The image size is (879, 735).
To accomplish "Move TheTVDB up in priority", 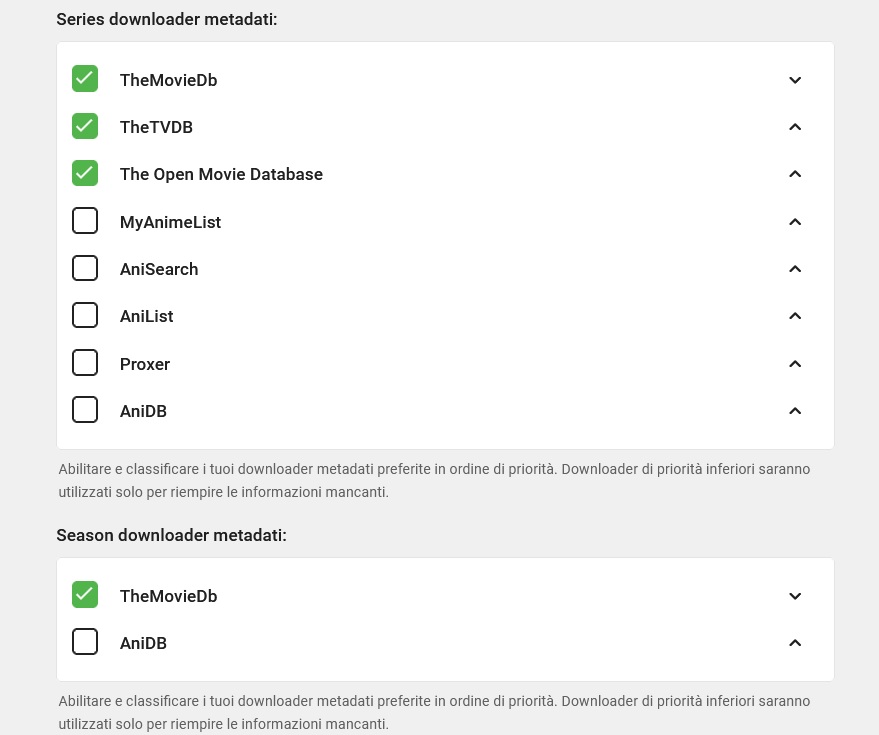I will [795, 127].
